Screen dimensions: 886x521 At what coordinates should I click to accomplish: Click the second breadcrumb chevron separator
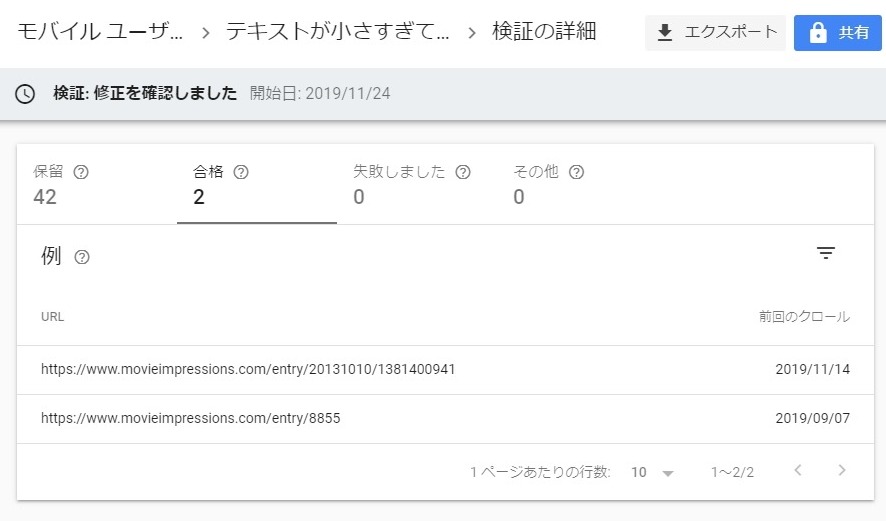click(472, 34)
